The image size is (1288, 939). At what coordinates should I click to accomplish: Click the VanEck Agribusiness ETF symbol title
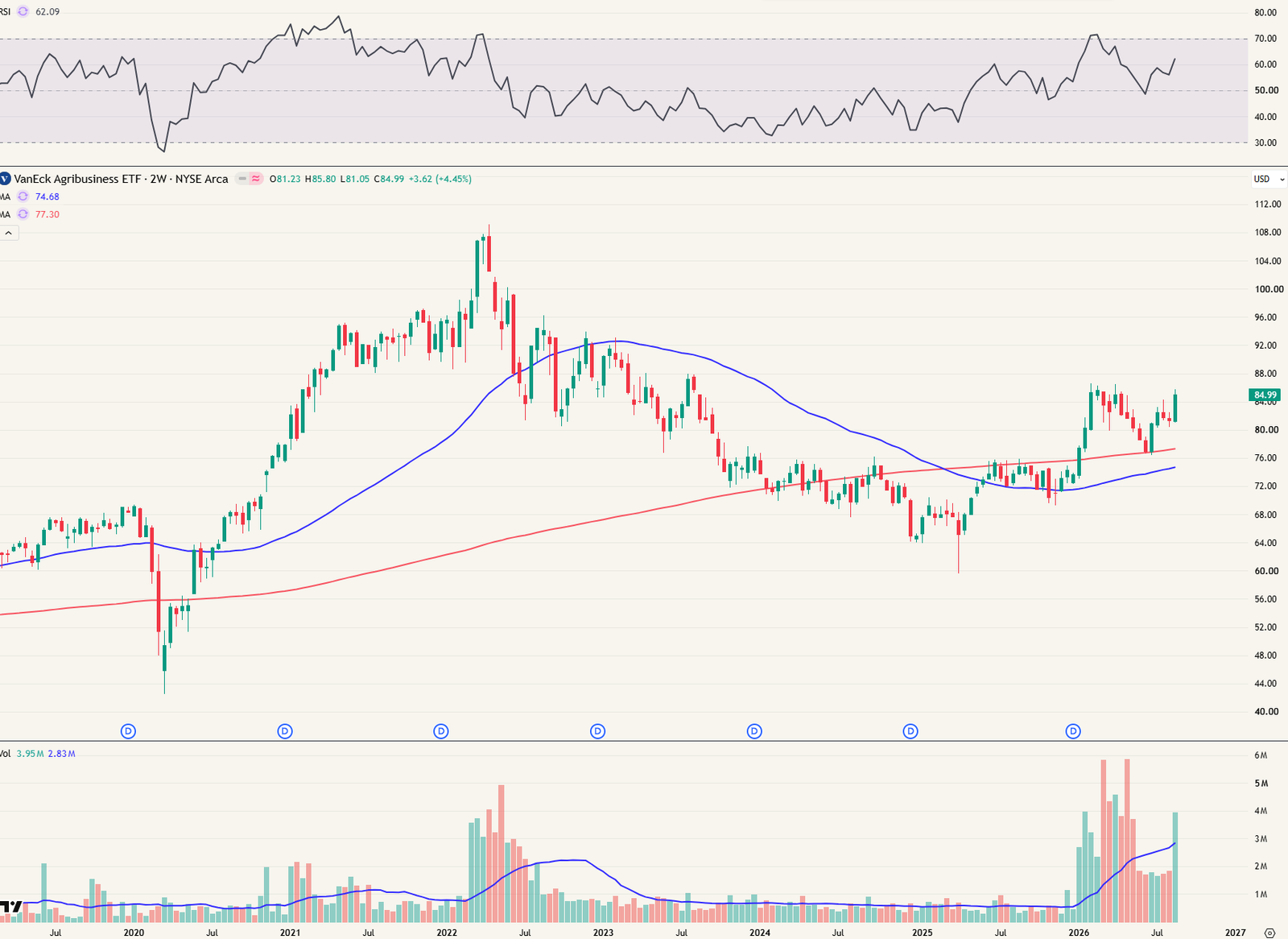121,179
